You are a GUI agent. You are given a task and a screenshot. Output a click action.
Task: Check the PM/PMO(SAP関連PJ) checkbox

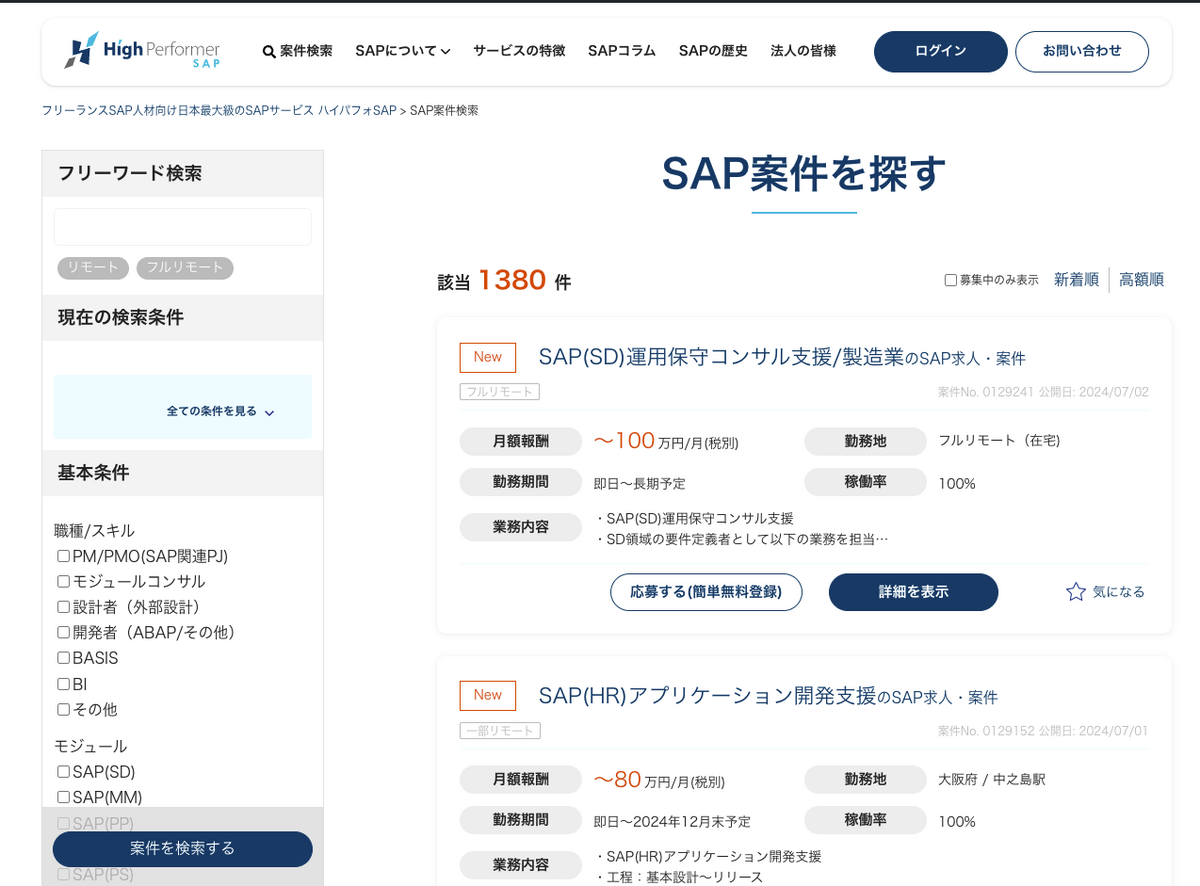(63, 556)
